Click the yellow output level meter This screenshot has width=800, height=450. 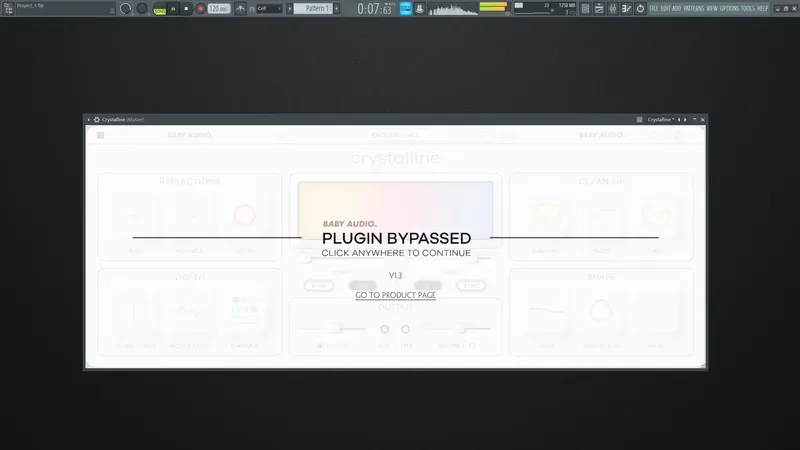point(493,7)
